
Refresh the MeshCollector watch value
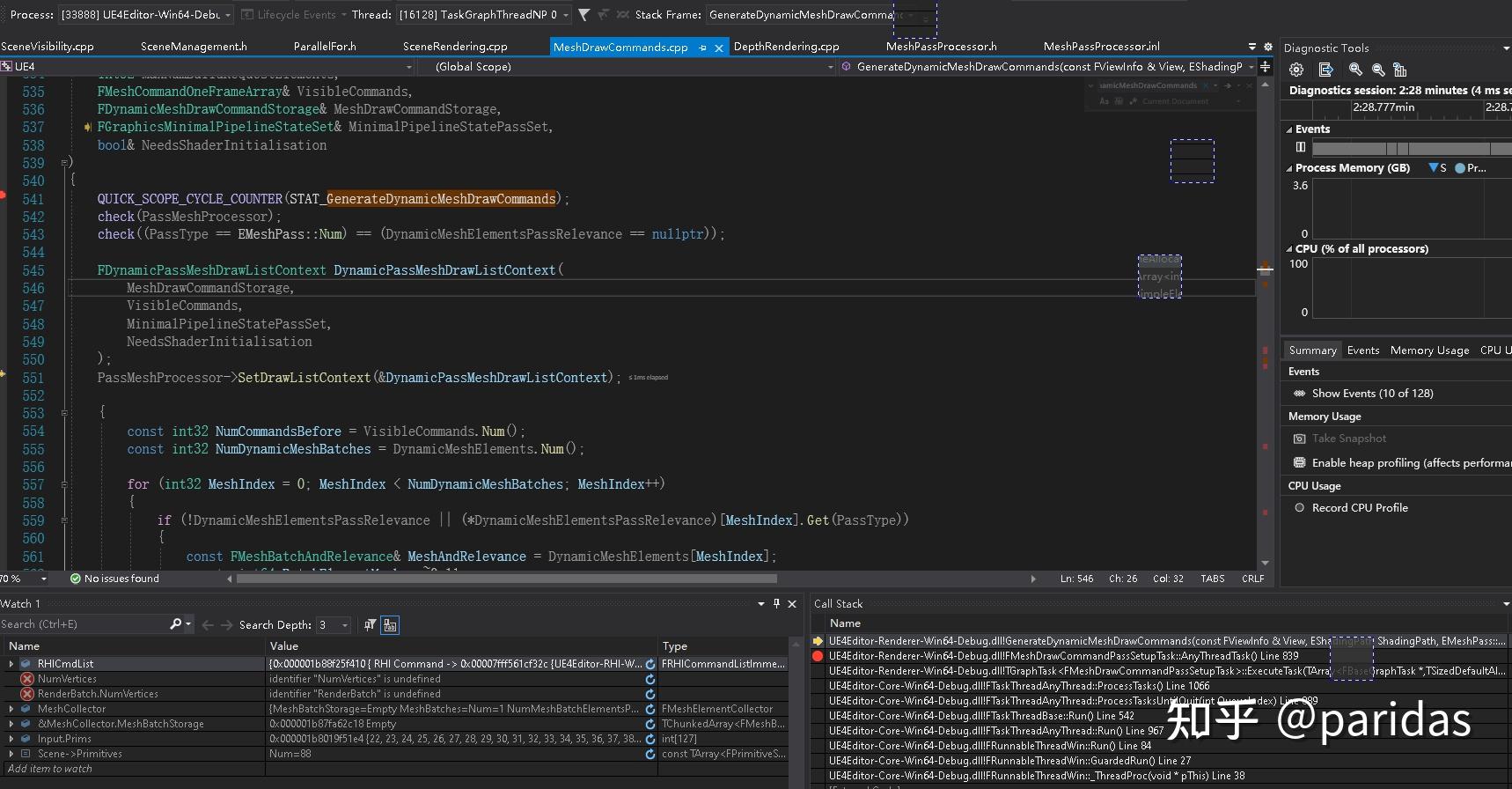650,709
